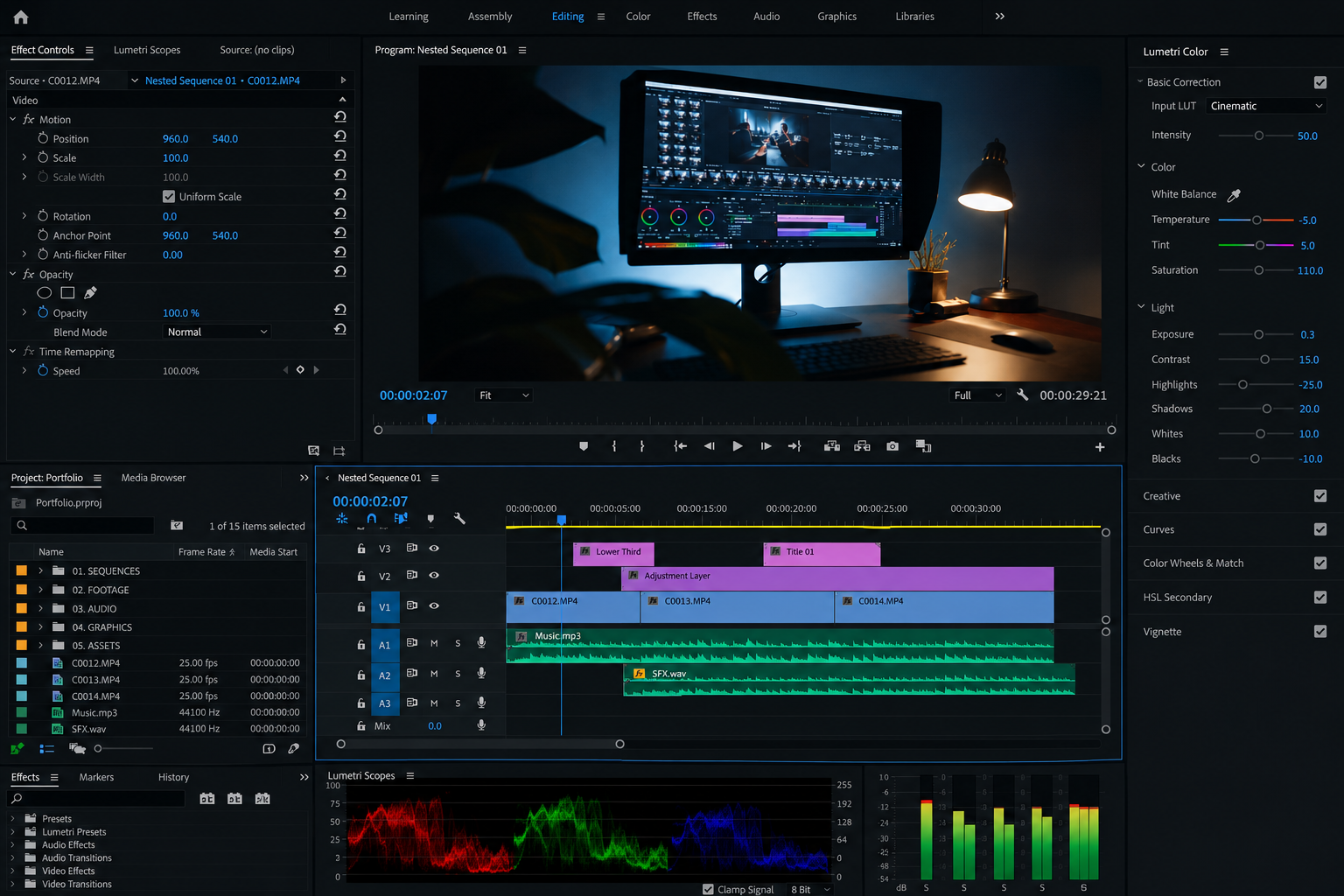Viewport: 1344px width, 896px height.
Task: Open the Audio workspace tab
Action: coord(766,17)
